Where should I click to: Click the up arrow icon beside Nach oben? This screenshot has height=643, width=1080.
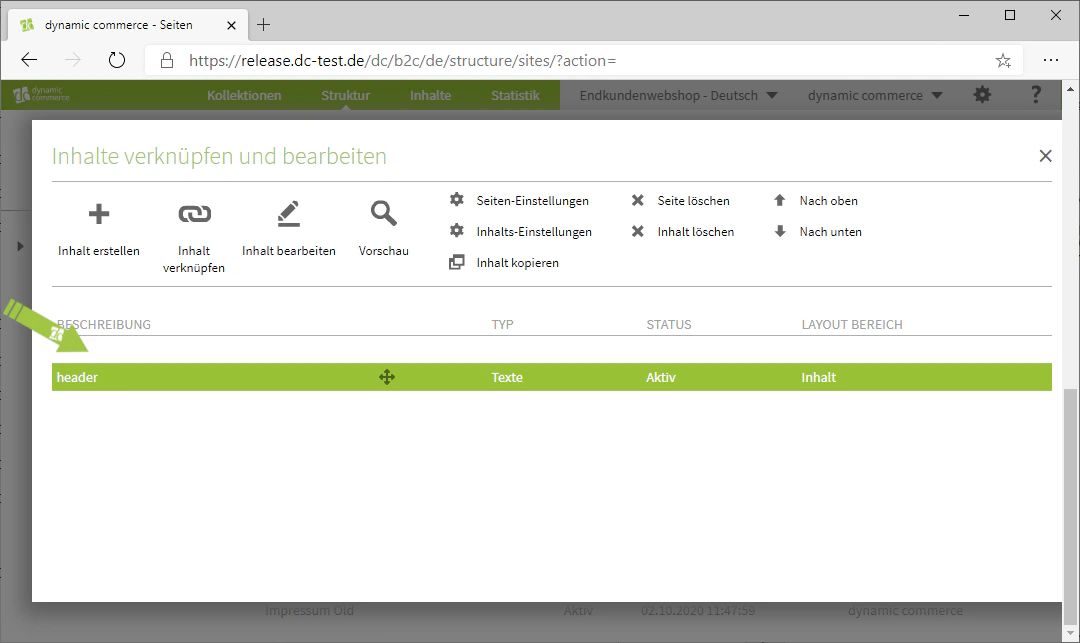coord(780,200)
